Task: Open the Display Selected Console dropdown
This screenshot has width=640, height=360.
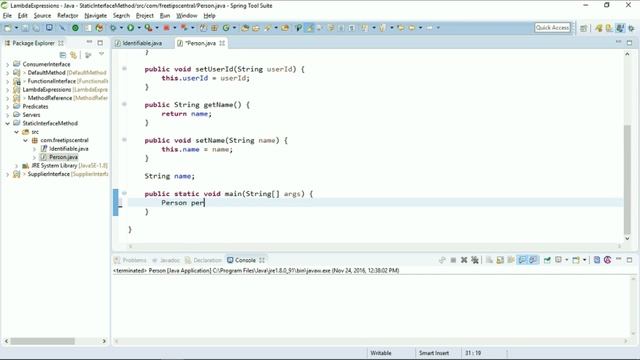Action: 567,260
